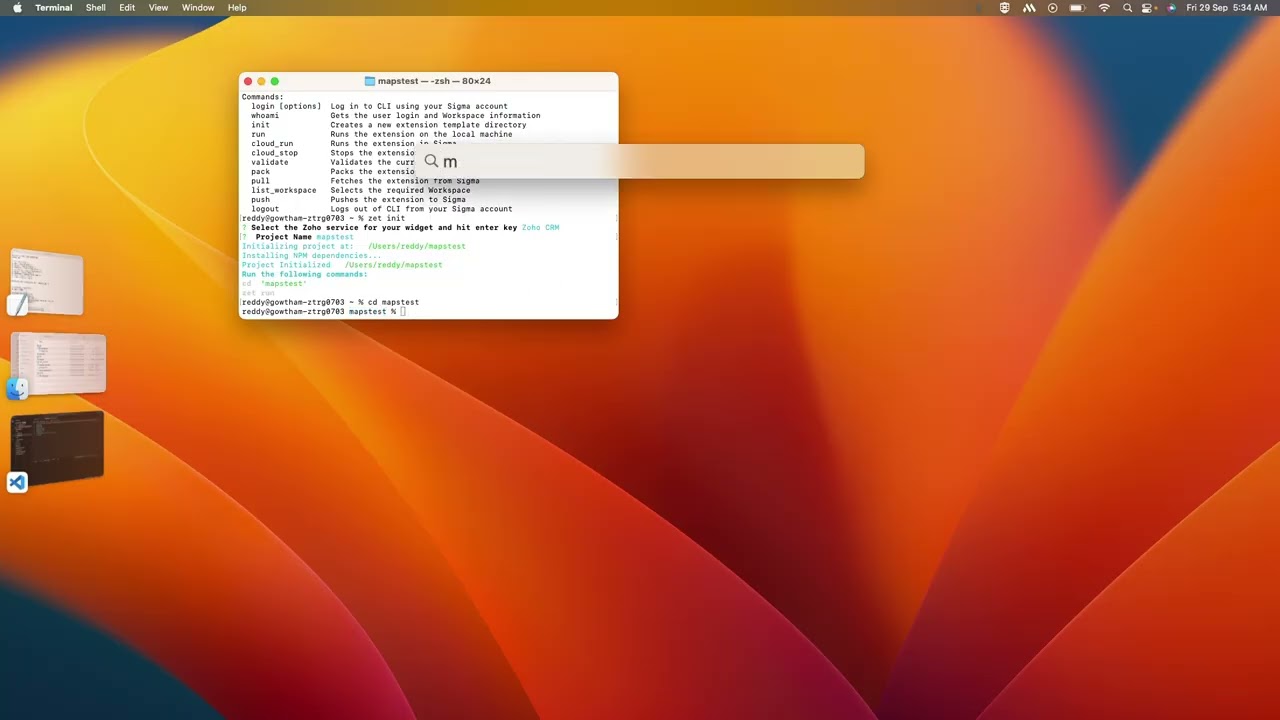Viewport: 1280px width, 720px height.
Task: Click the folder icon in Terminal title
Action: (370, 81)
